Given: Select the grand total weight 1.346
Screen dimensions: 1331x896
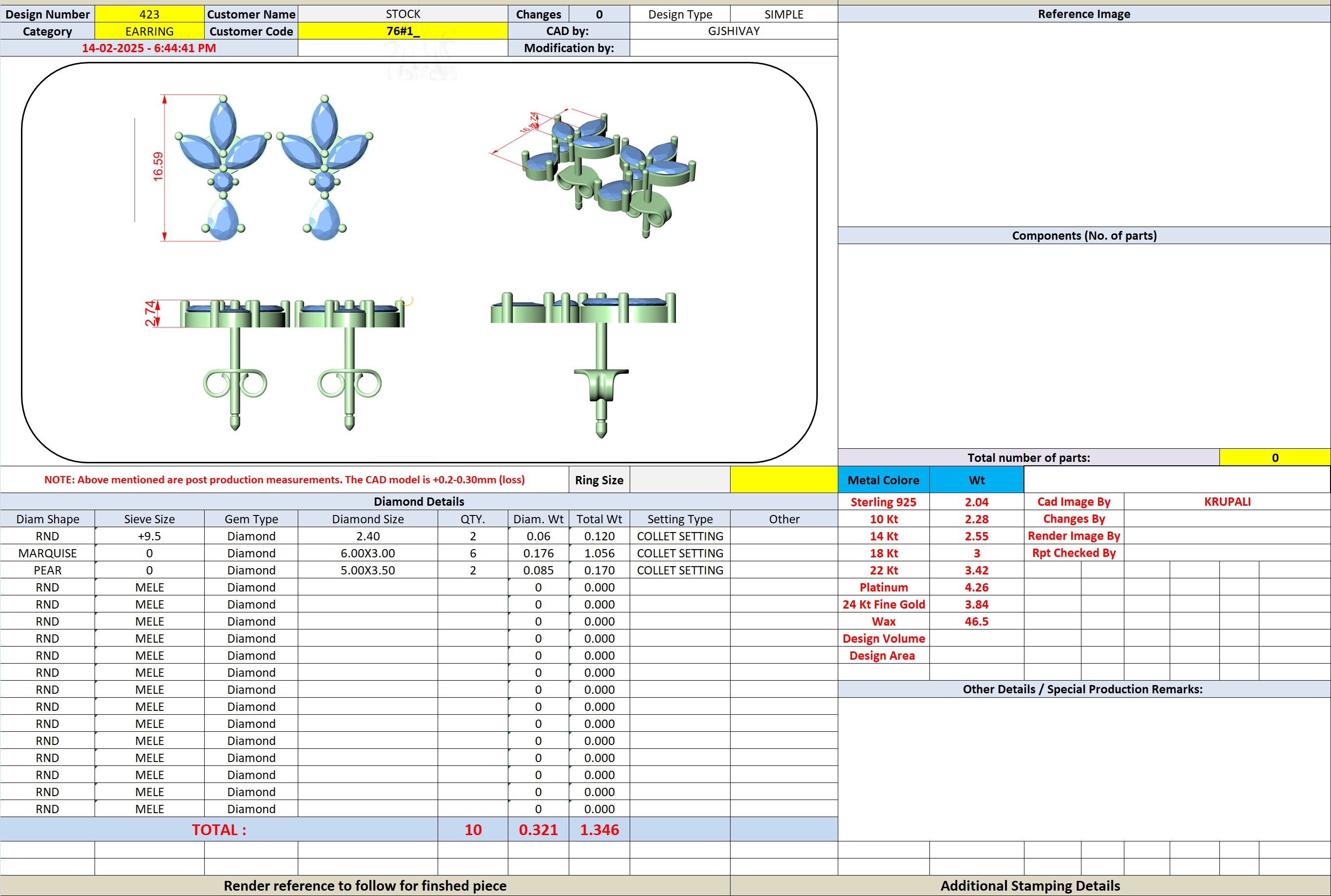Looking at the screenshot, I should (599, 829).
